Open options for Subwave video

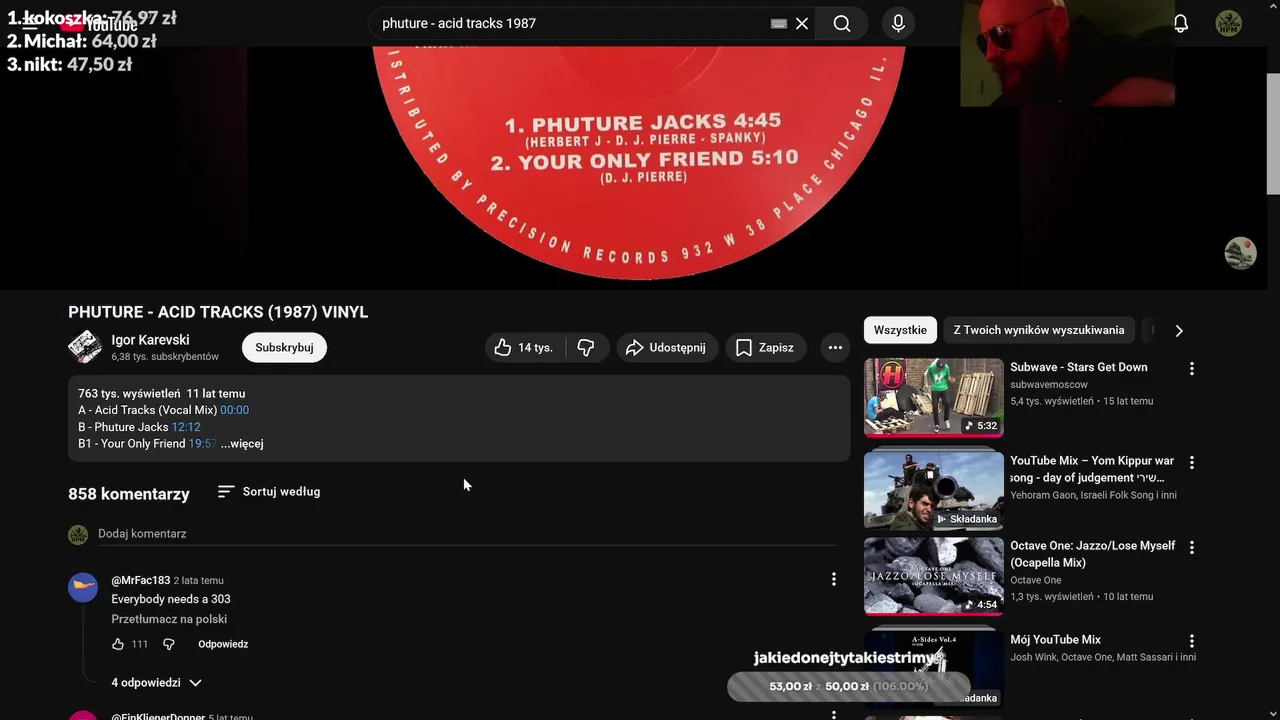point(1191,369)
